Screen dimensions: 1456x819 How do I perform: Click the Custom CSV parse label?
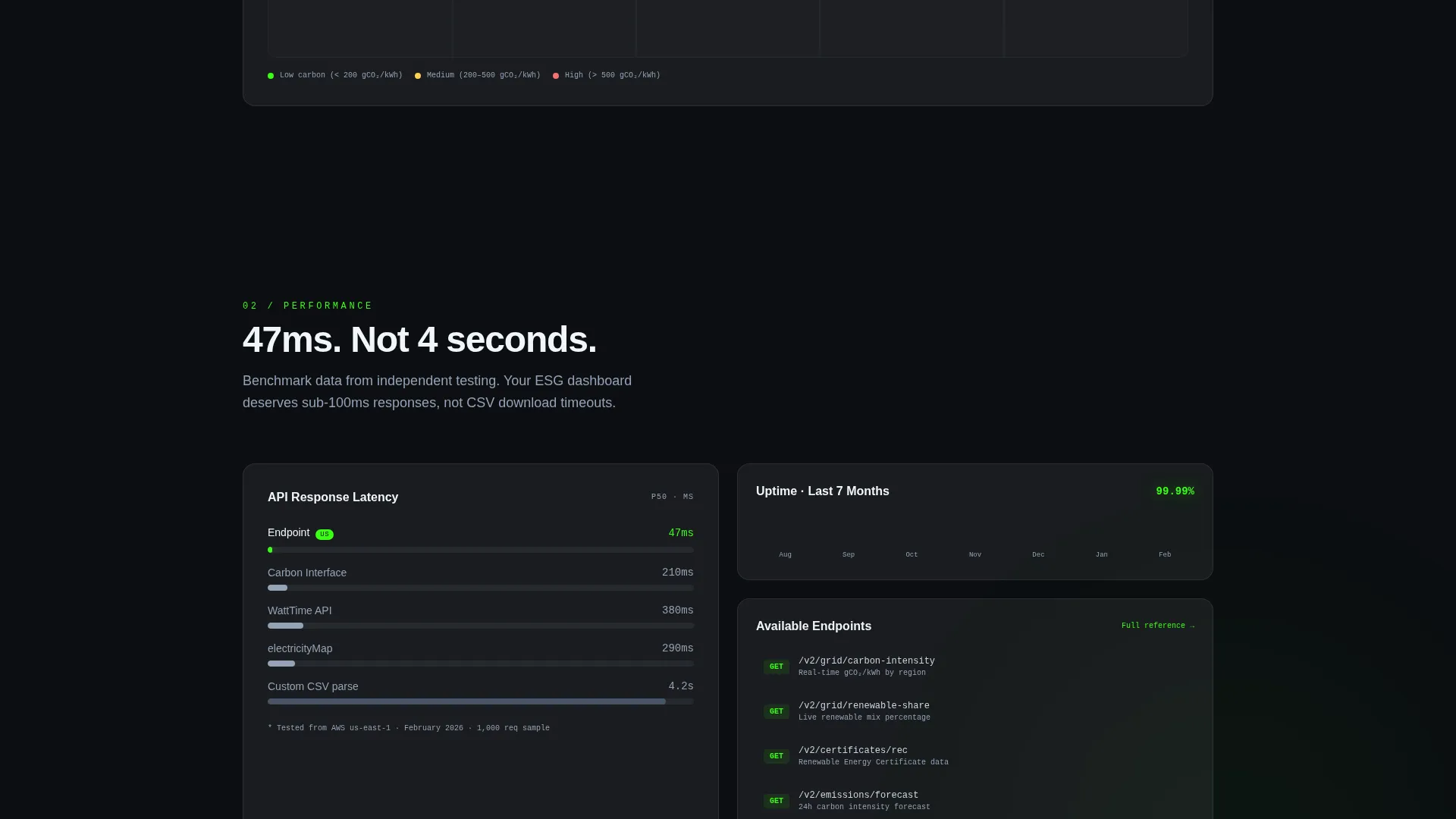[x=313, y=686]
